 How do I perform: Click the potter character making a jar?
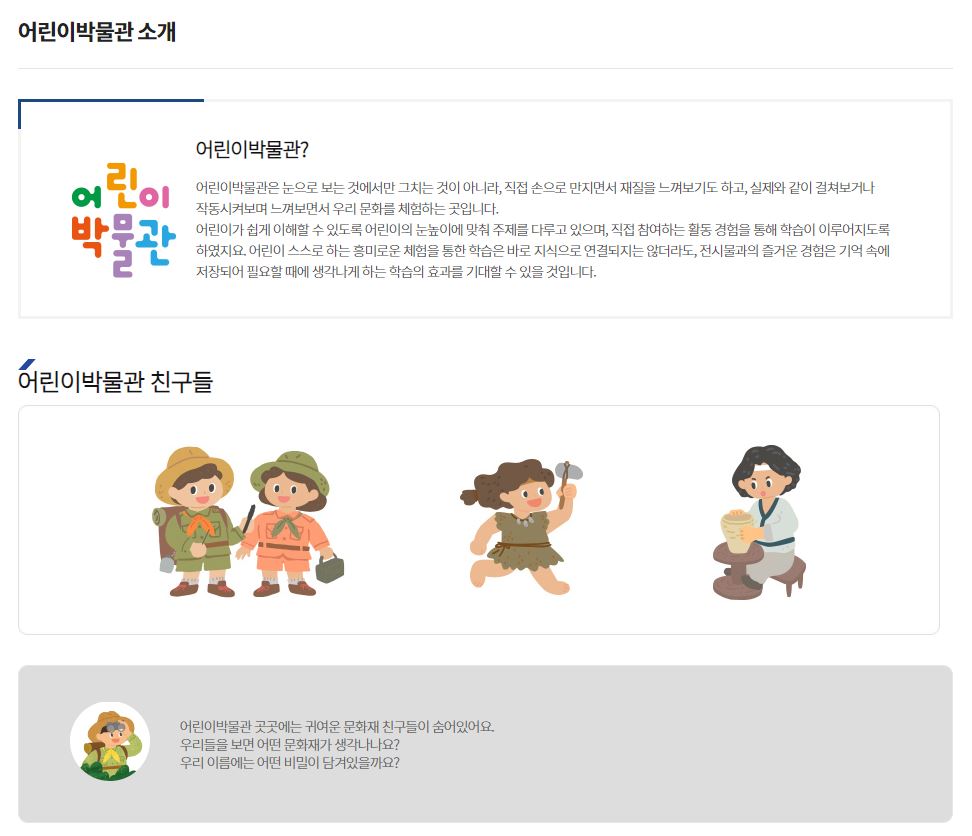click(x=759, y=522)
